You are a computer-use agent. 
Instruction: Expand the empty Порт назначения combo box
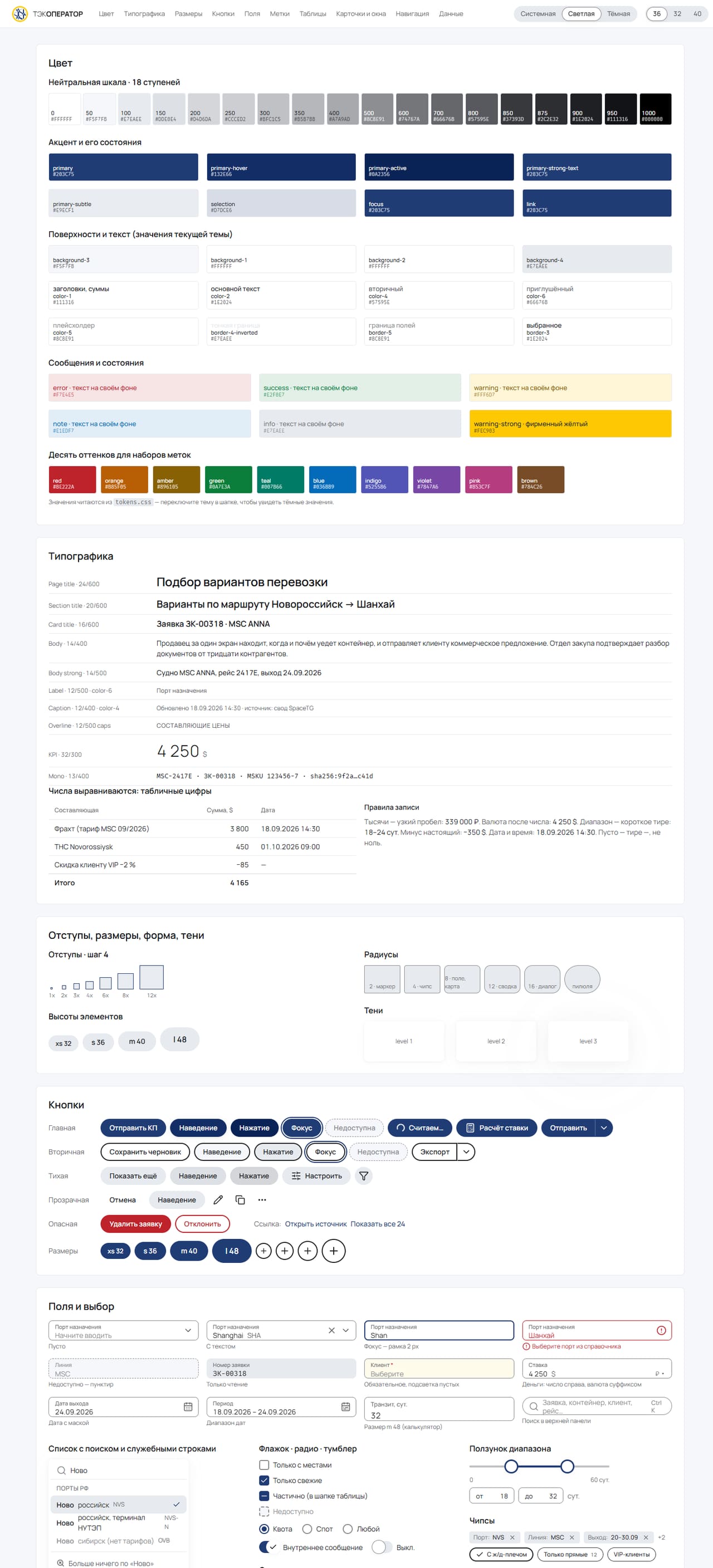tap(123, 1330)
